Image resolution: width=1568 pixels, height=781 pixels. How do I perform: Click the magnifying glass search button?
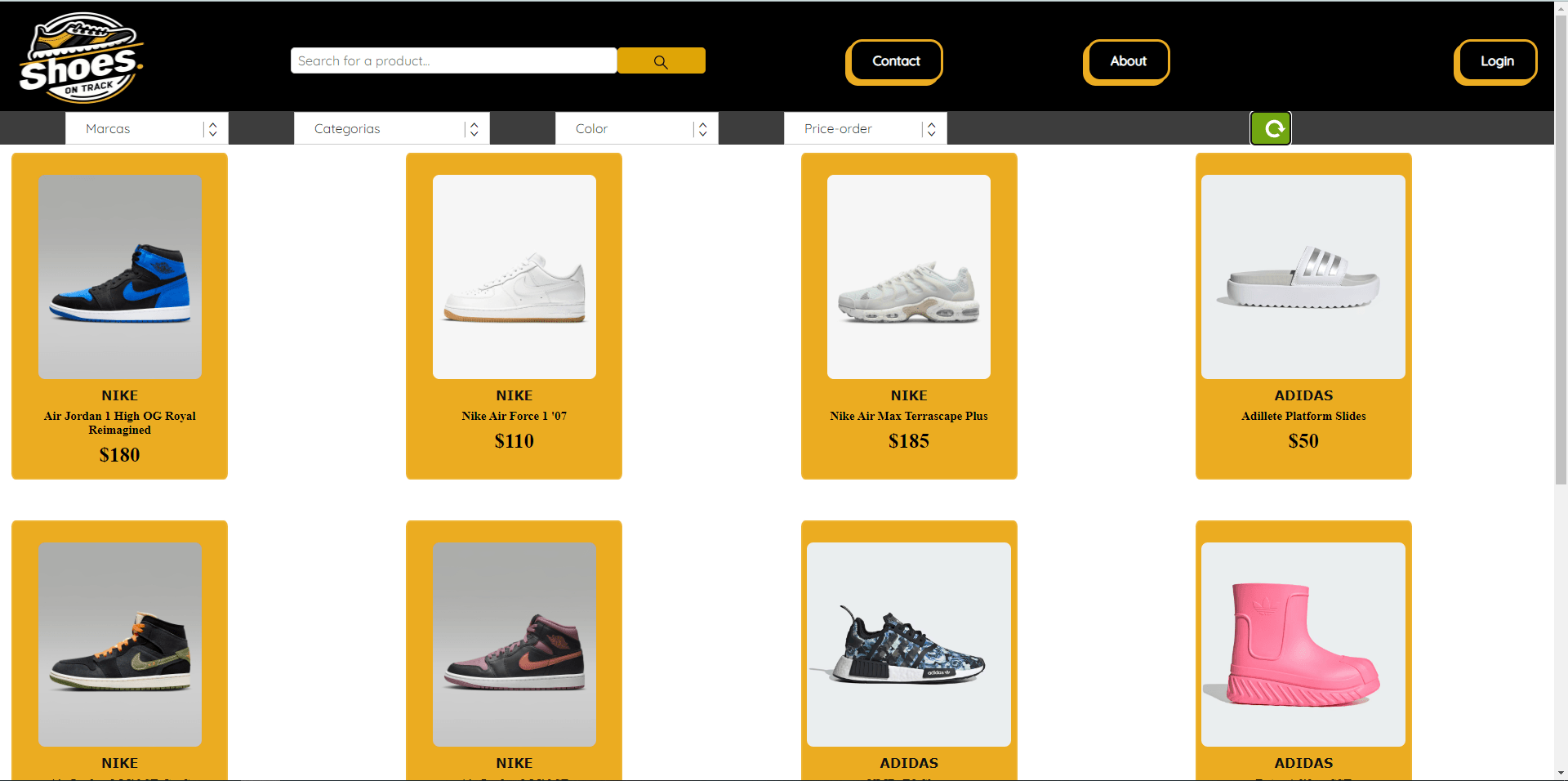click(x=661, y=61)
